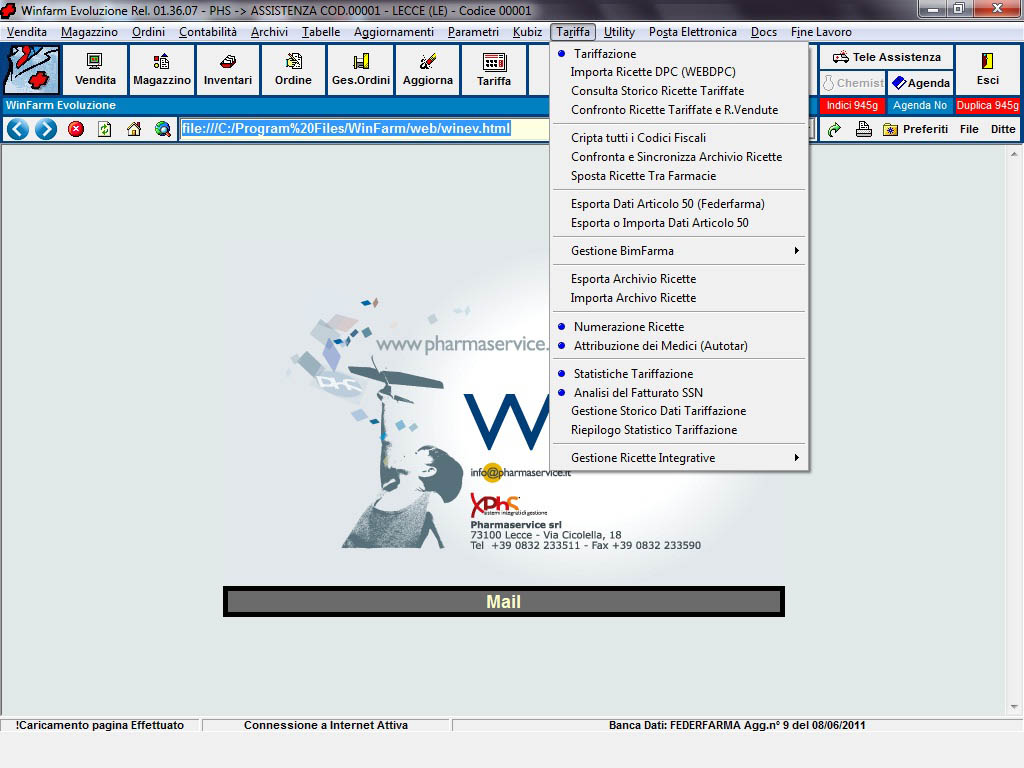The image size is (1024, 768).
Task: Navigate back with the blue arrow
Action: (17, 129)
